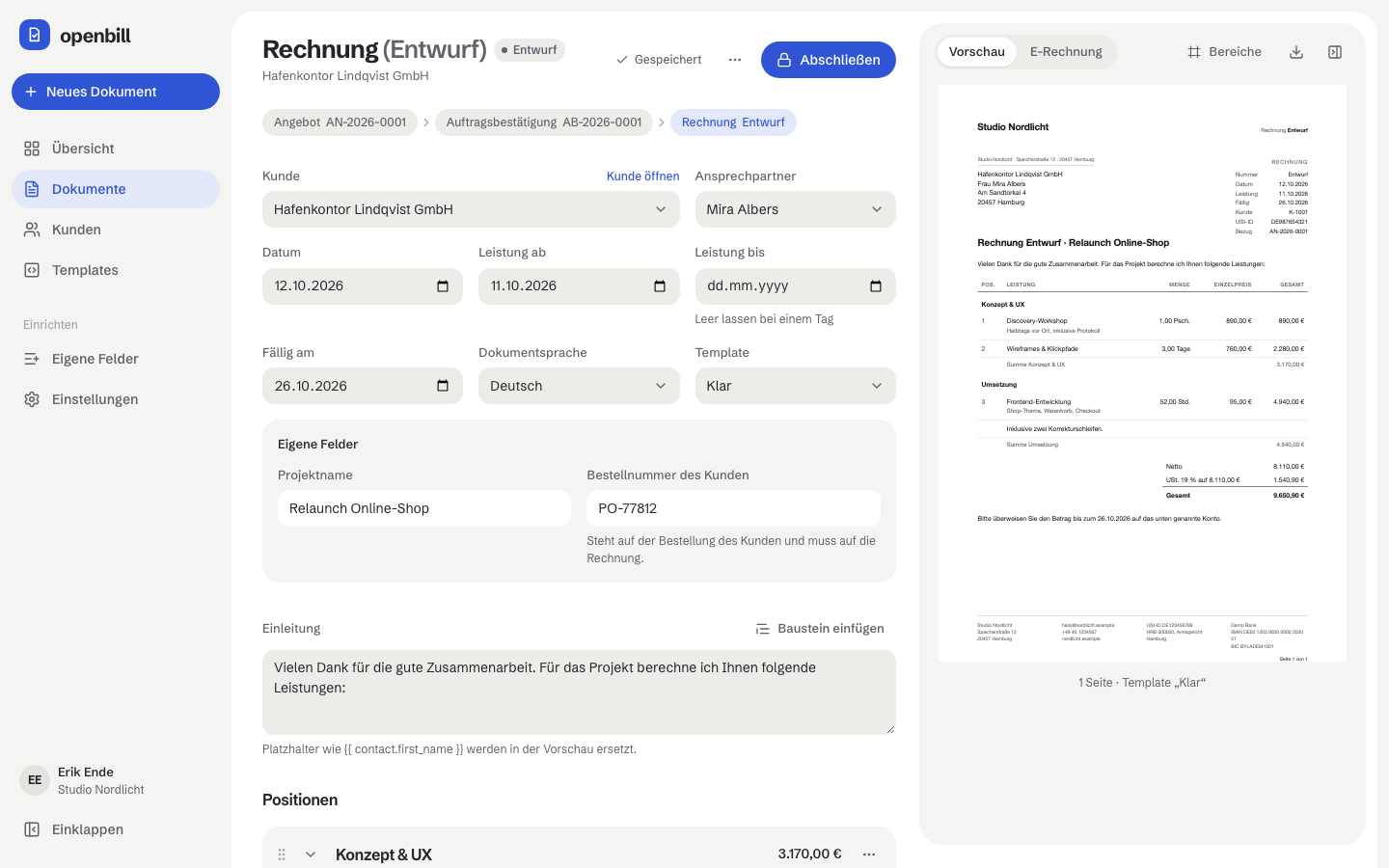Click the invoice preview page thumbnail
Viewport: 1389px width, 868px height.
(x=1142, y=373)
